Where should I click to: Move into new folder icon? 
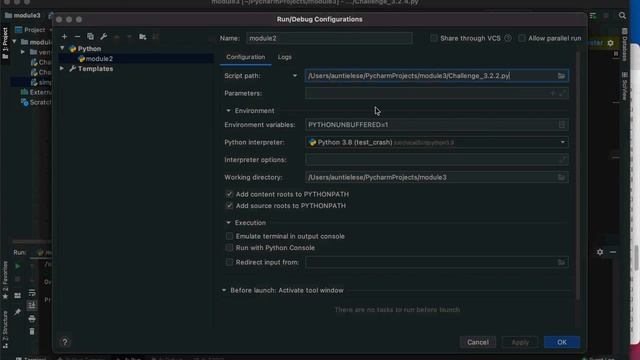142,37
